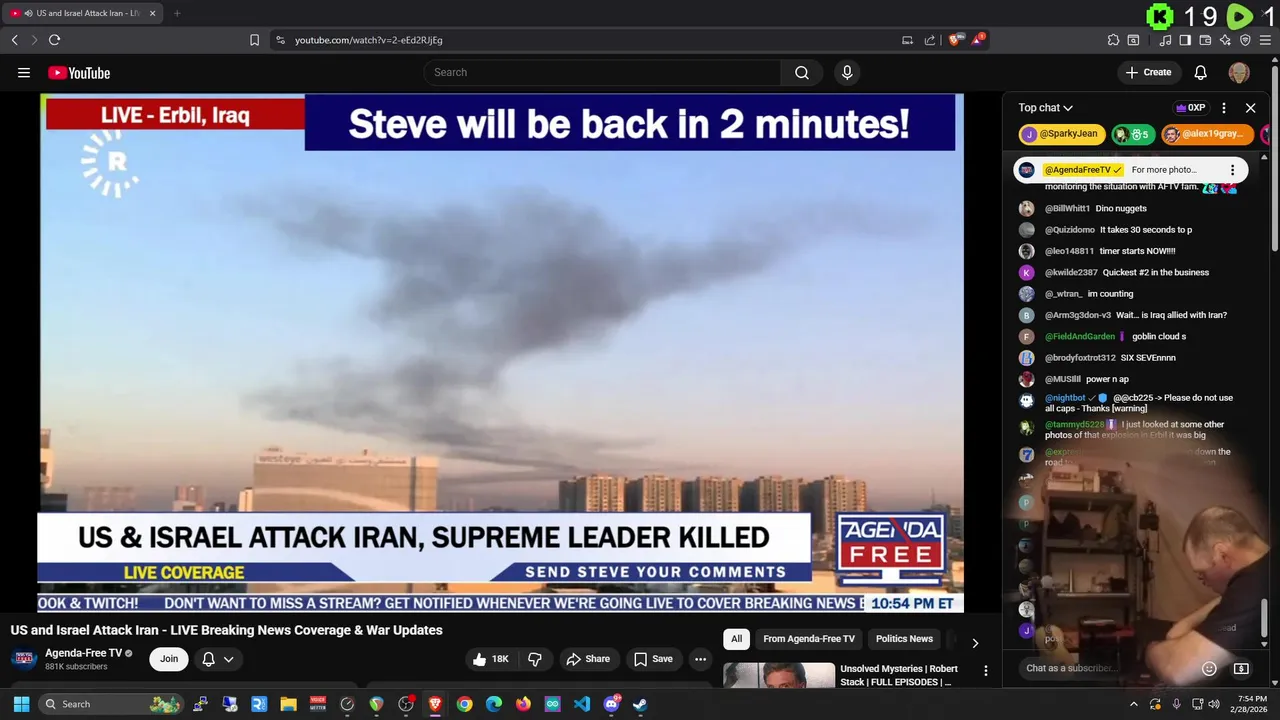
Task: Go to YouTube home via logo
Action: (x=79, y=72)
